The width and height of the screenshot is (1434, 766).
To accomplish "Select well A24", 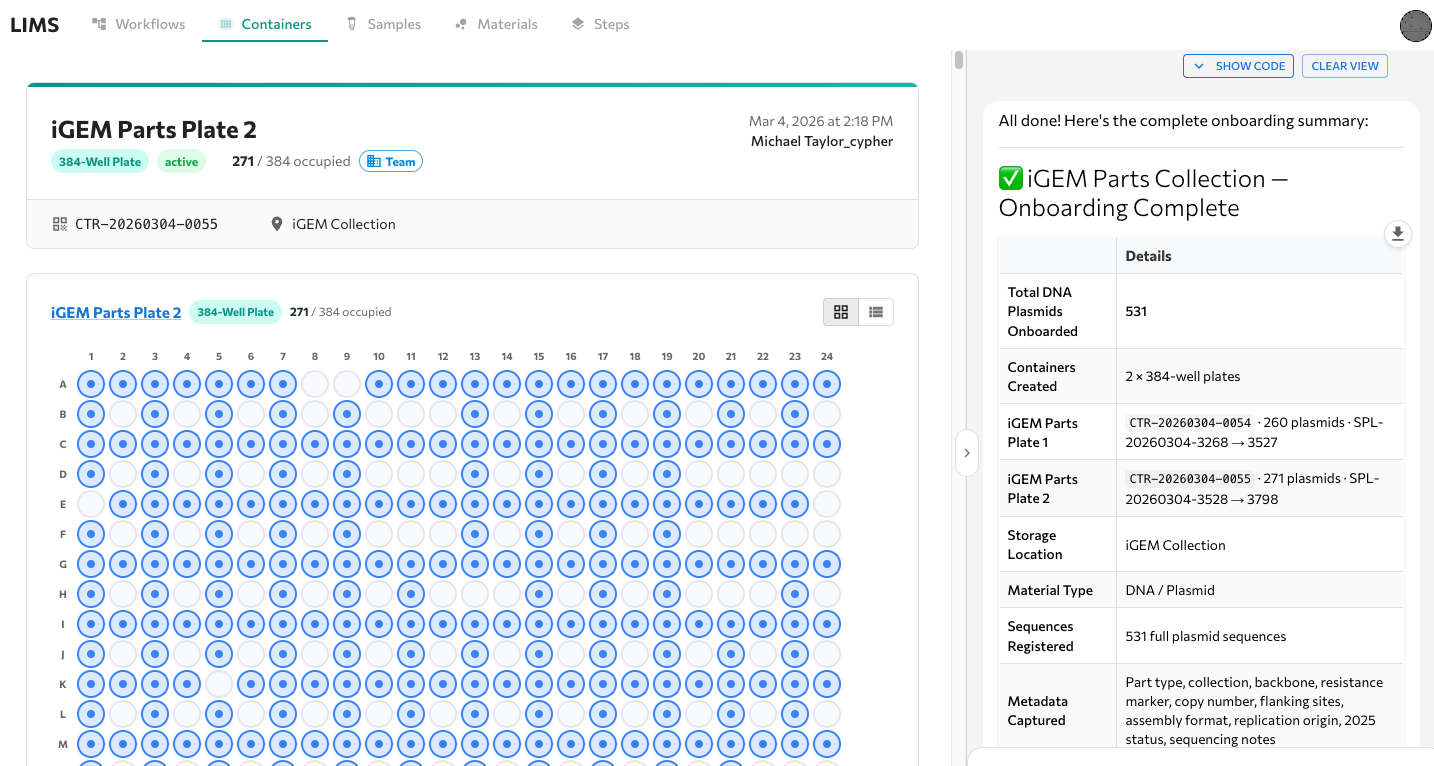I will (x=827, y=384).
